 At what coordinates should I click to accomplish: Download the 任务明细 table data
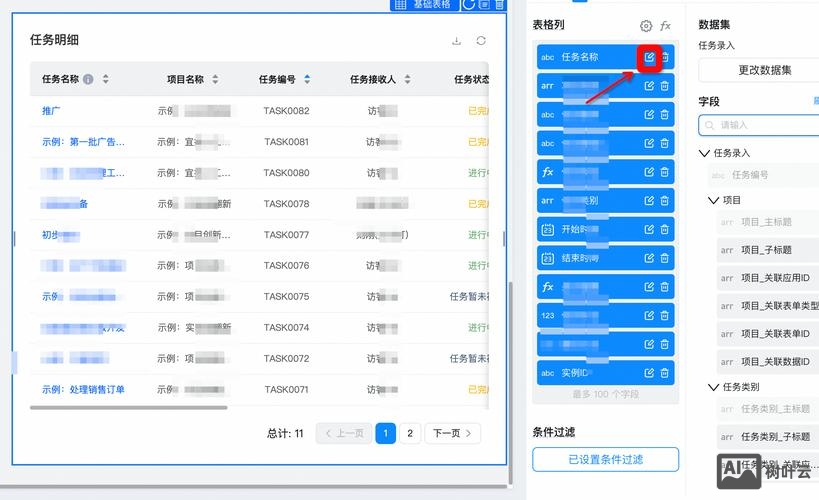coord(457,41)
